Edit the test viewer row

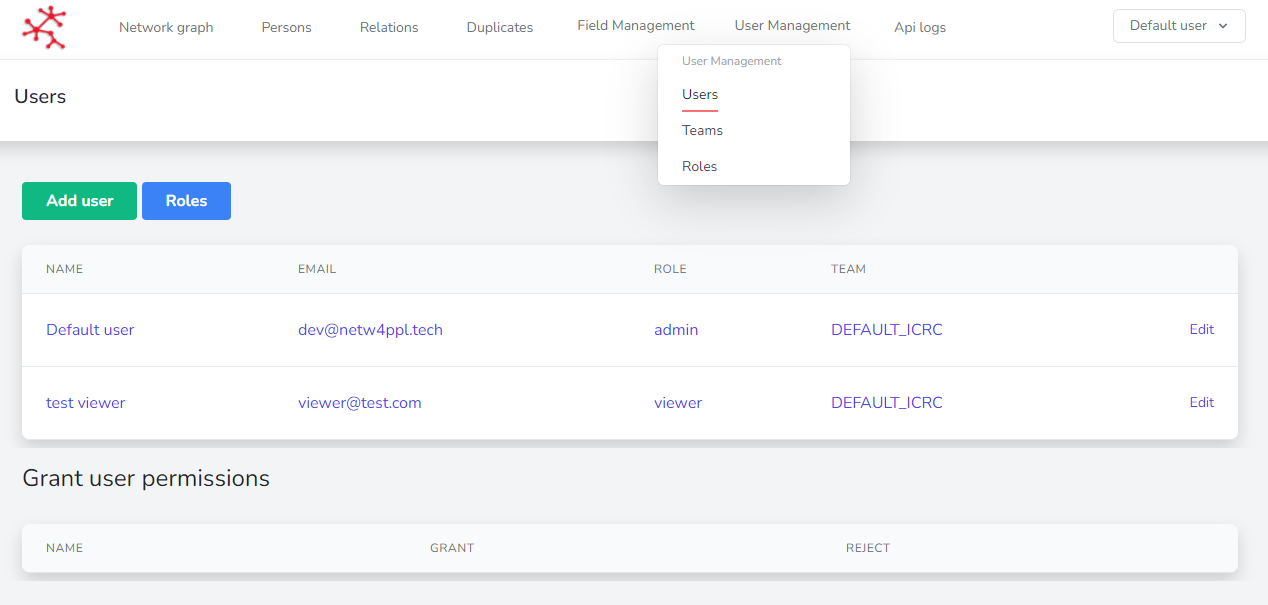1201,402
